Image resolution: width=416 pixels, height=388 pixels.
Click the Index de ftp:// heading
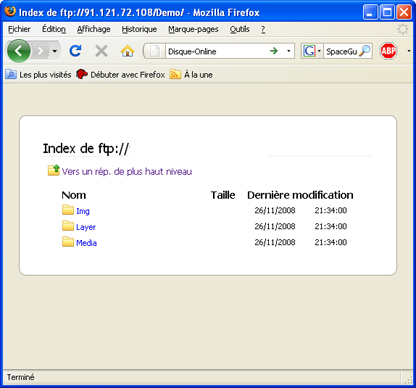click(x=86, y=148)
